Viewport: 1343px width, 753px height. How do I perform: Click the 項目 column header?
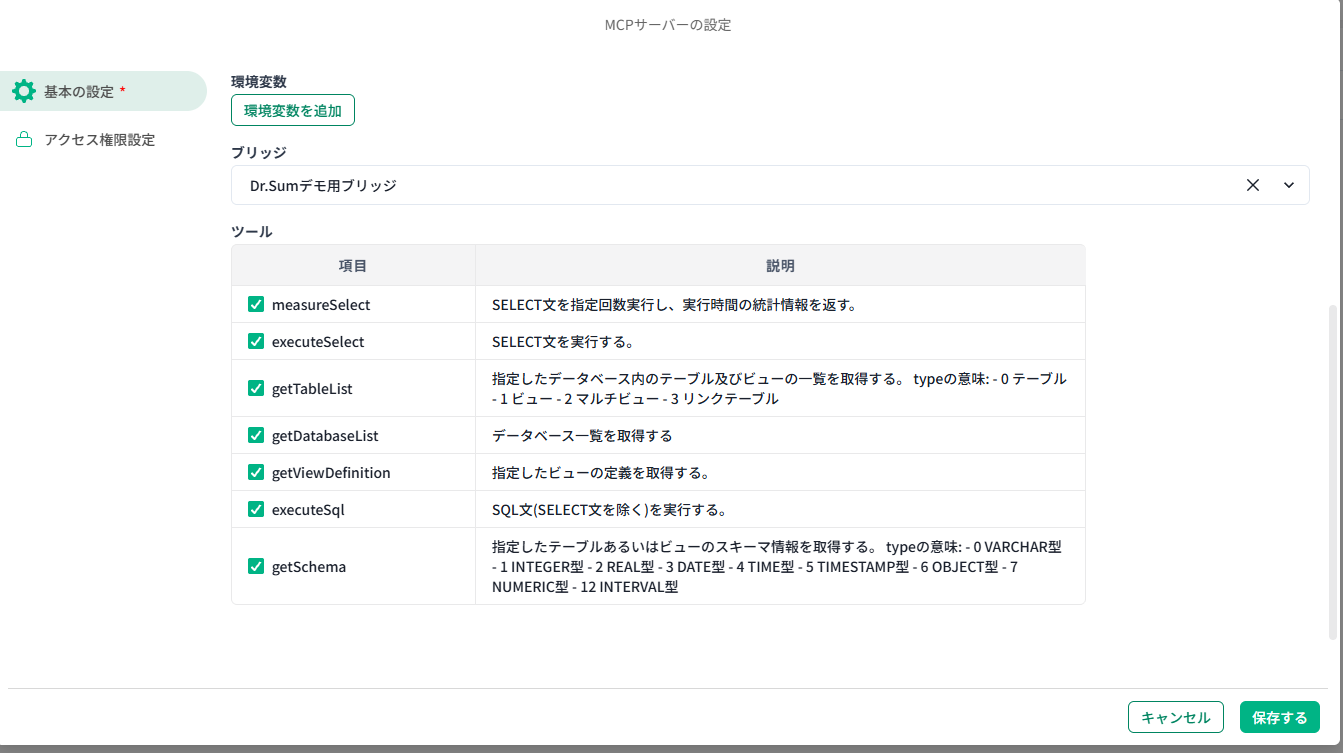click(x=353, y=266)
